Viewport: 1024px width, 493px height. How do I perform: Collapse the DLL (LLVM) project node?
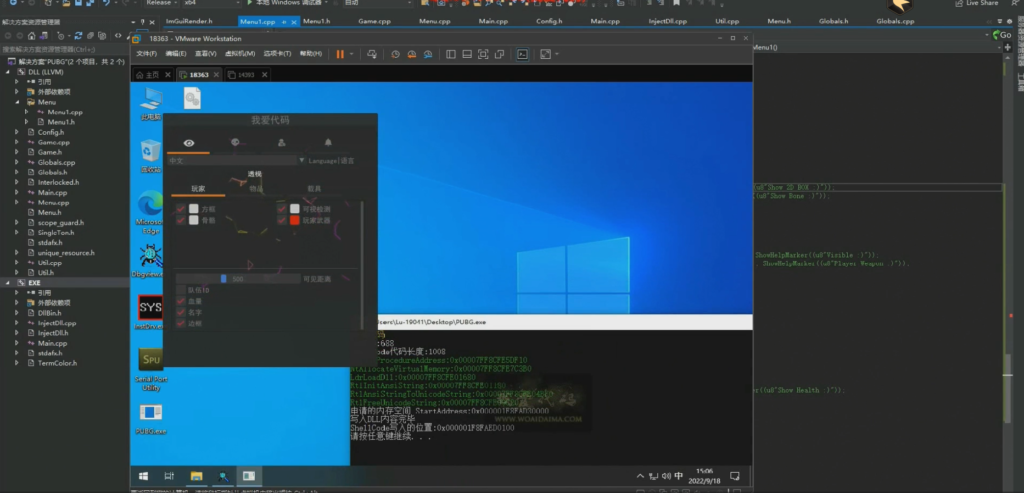pyautogui.click(x=9, y=72)
